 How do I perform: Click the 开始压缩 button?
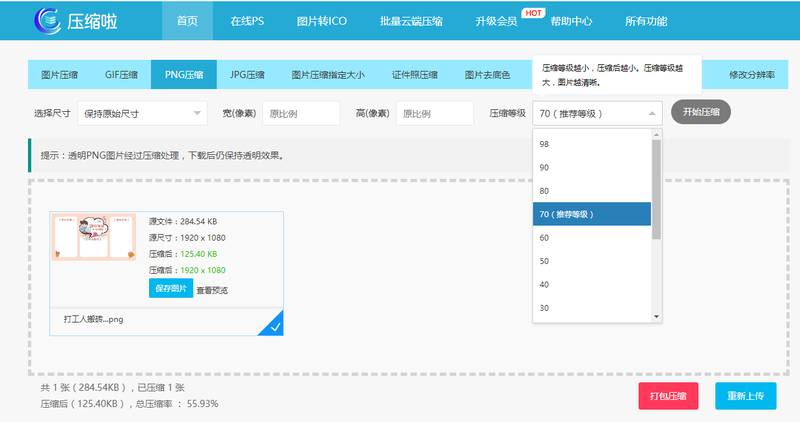click(701, 112)
